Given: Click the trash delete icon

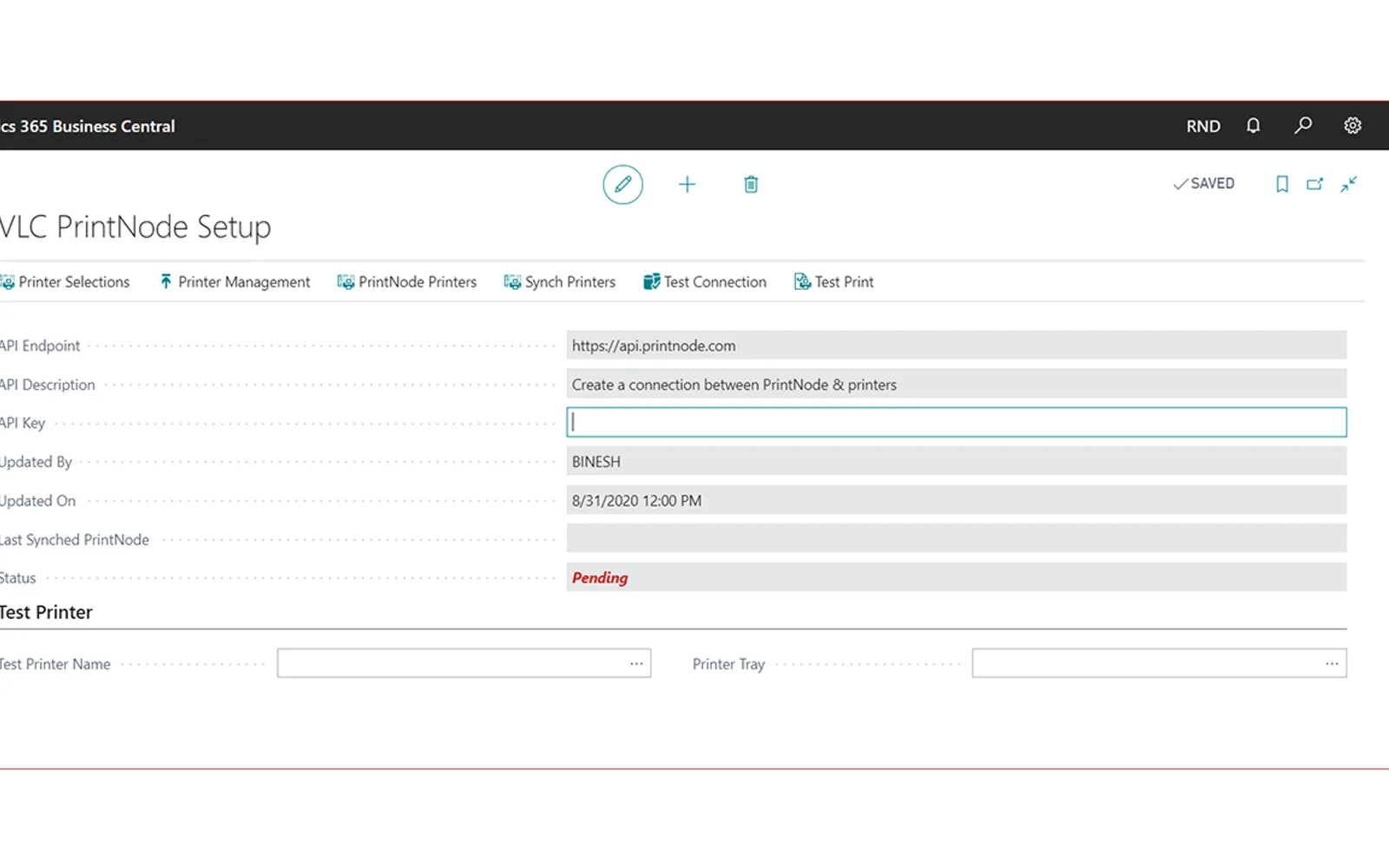Looking at the screenshot, I should [x=751, y=184].
